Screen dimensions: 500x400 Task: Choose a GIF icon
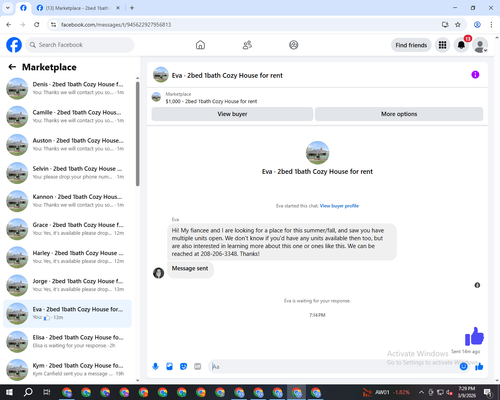197,367
